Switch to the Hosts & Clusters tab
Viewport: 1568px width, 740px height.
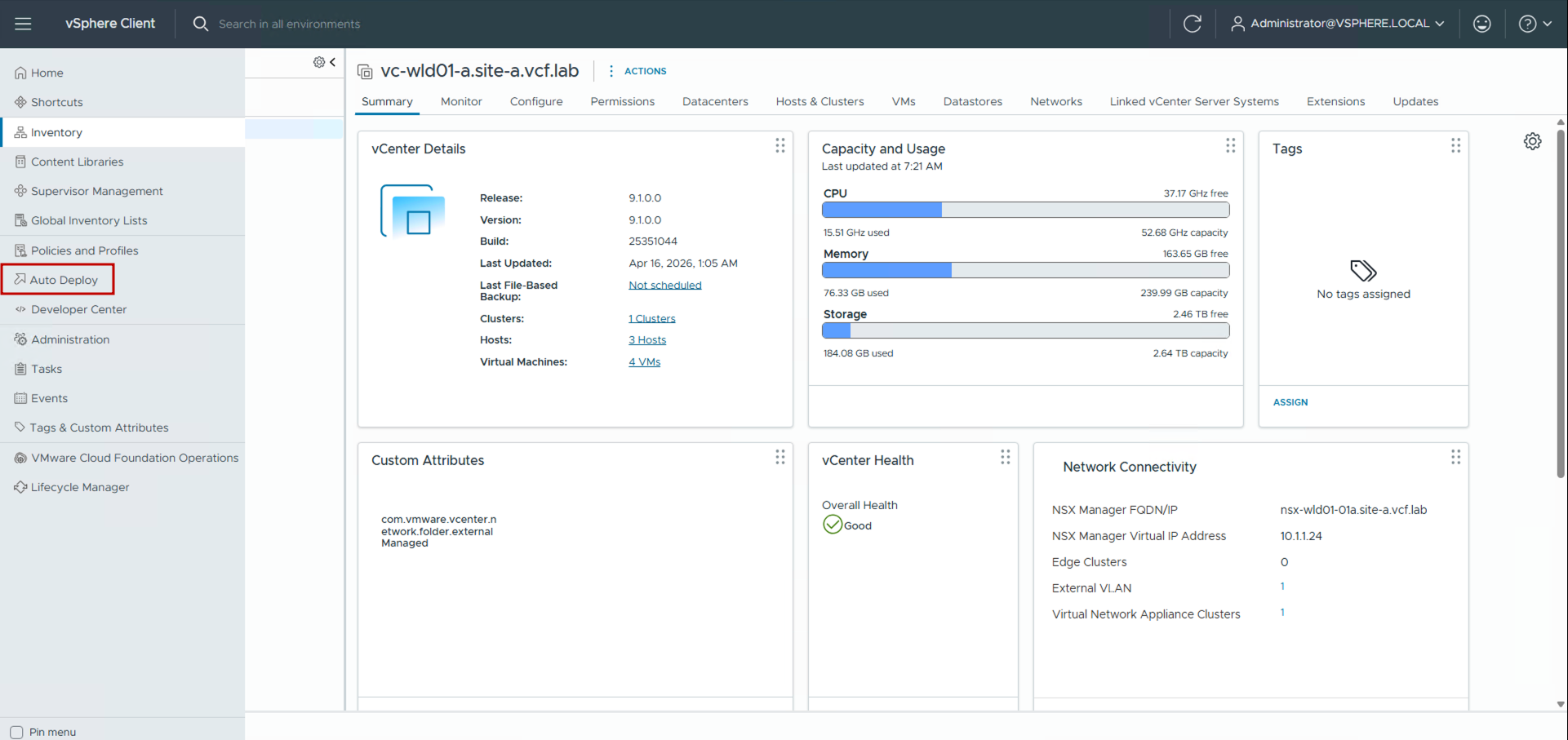(x=820, y=101)
